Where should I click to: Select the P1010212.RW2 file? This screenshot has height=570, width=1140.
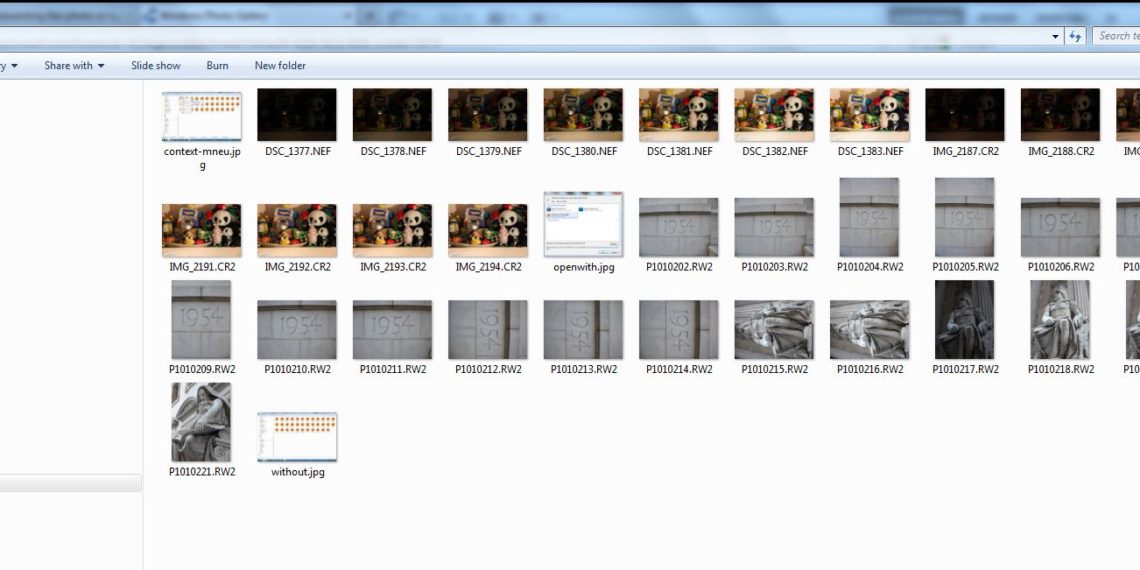click(488, 330)
